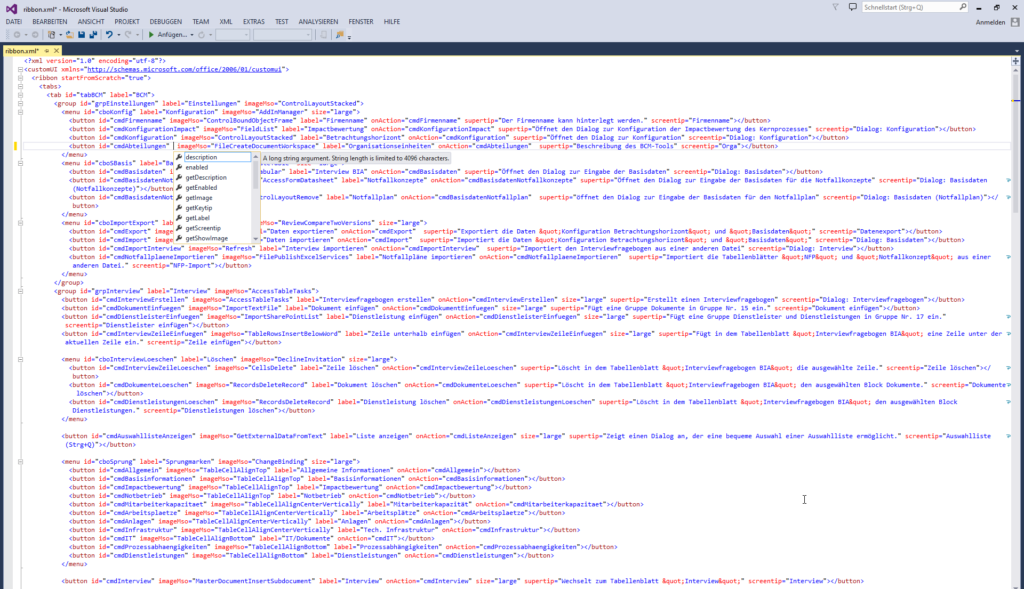Click Anmelden to sign in
The image size is (1024, 589).
click(x=990, y=21)
